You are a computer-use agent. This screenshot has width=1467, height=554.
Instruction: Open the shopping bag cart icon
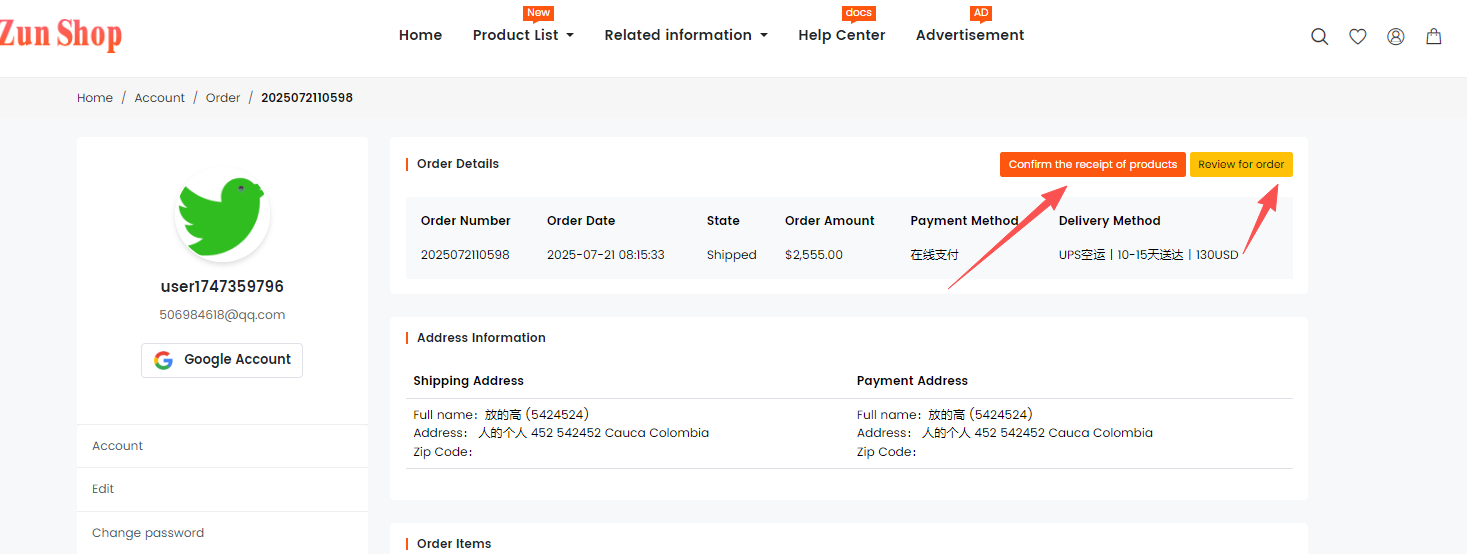tap(1433, 36)
